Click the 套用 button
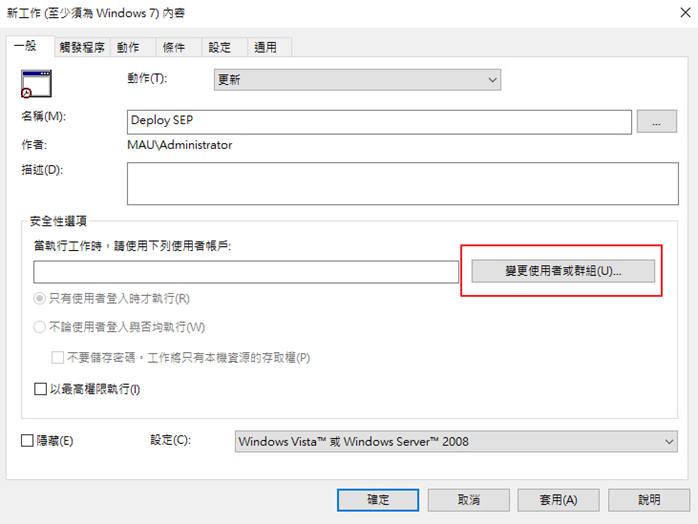Screen dimensions: 698x524 coord(557,499)
